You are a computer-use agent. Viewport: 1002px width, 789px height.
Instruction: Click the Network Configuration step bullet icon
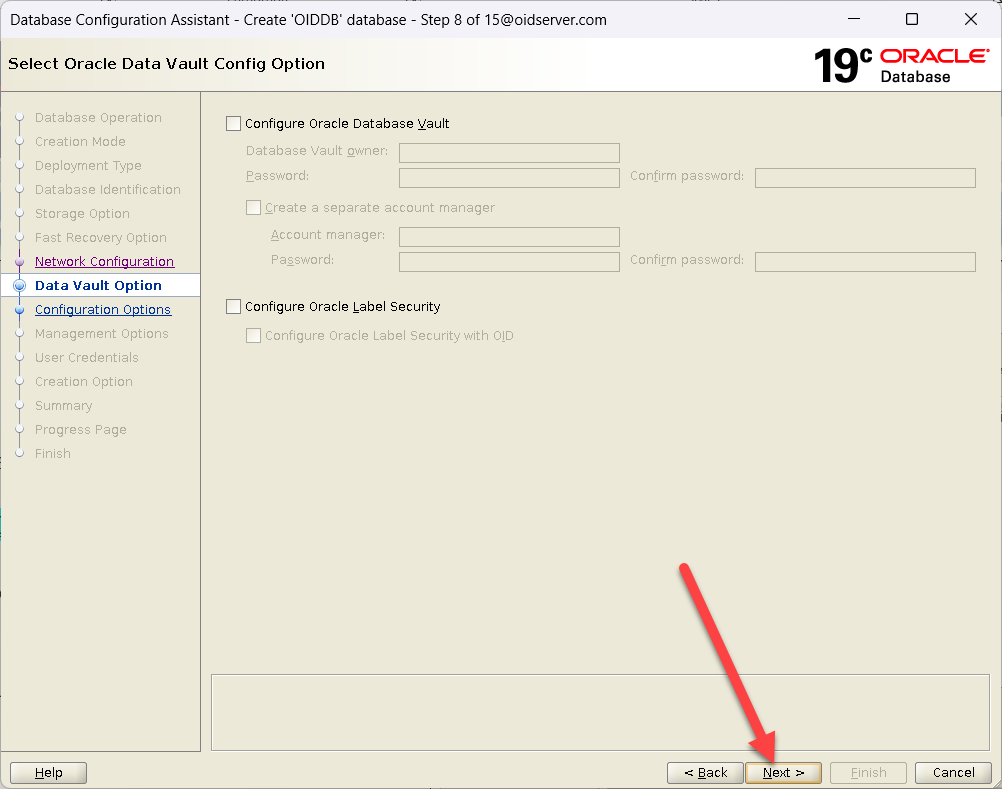click(19, 262)
